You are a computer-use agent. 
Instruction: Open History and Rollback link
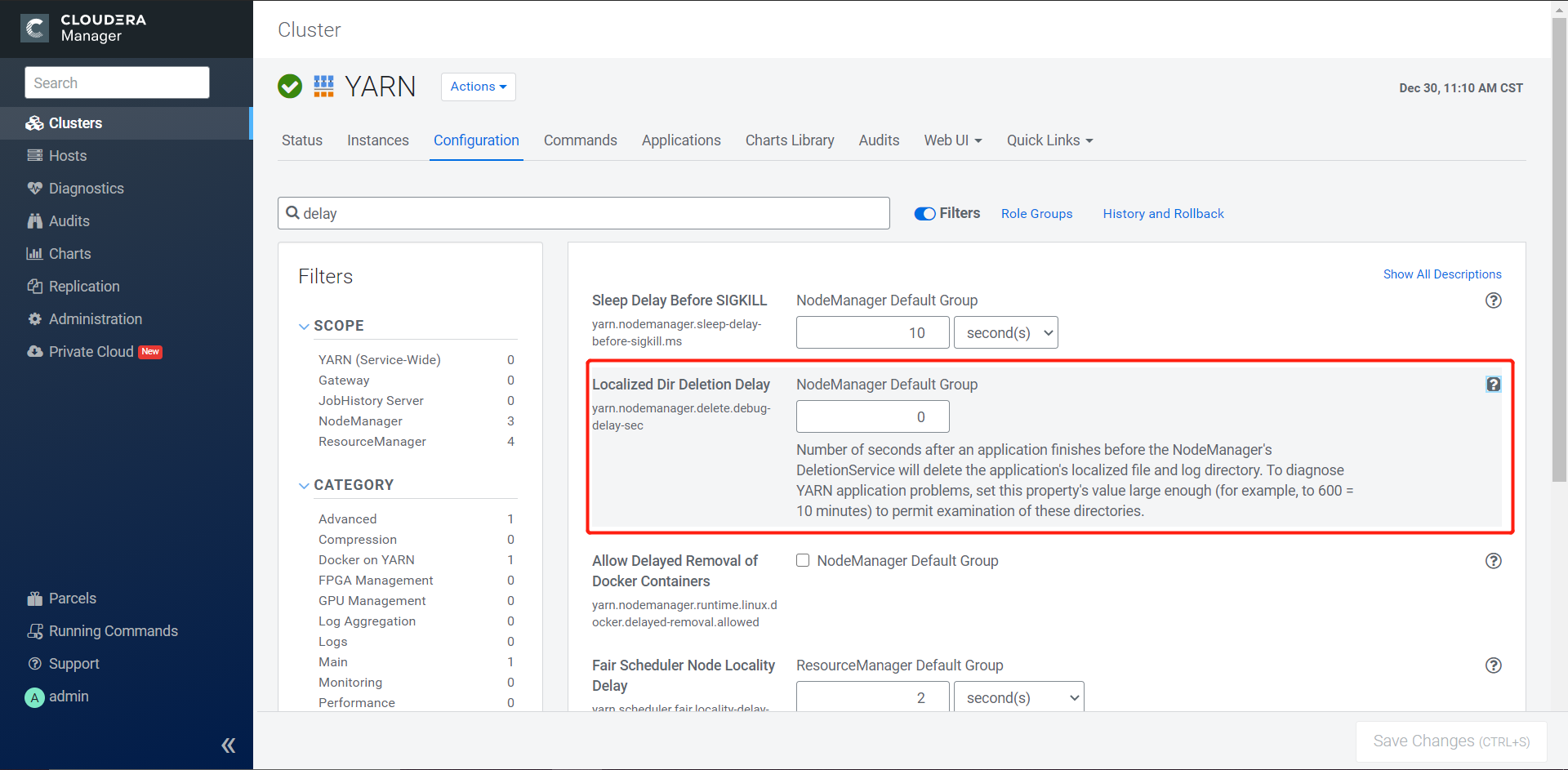(1163, 214)
